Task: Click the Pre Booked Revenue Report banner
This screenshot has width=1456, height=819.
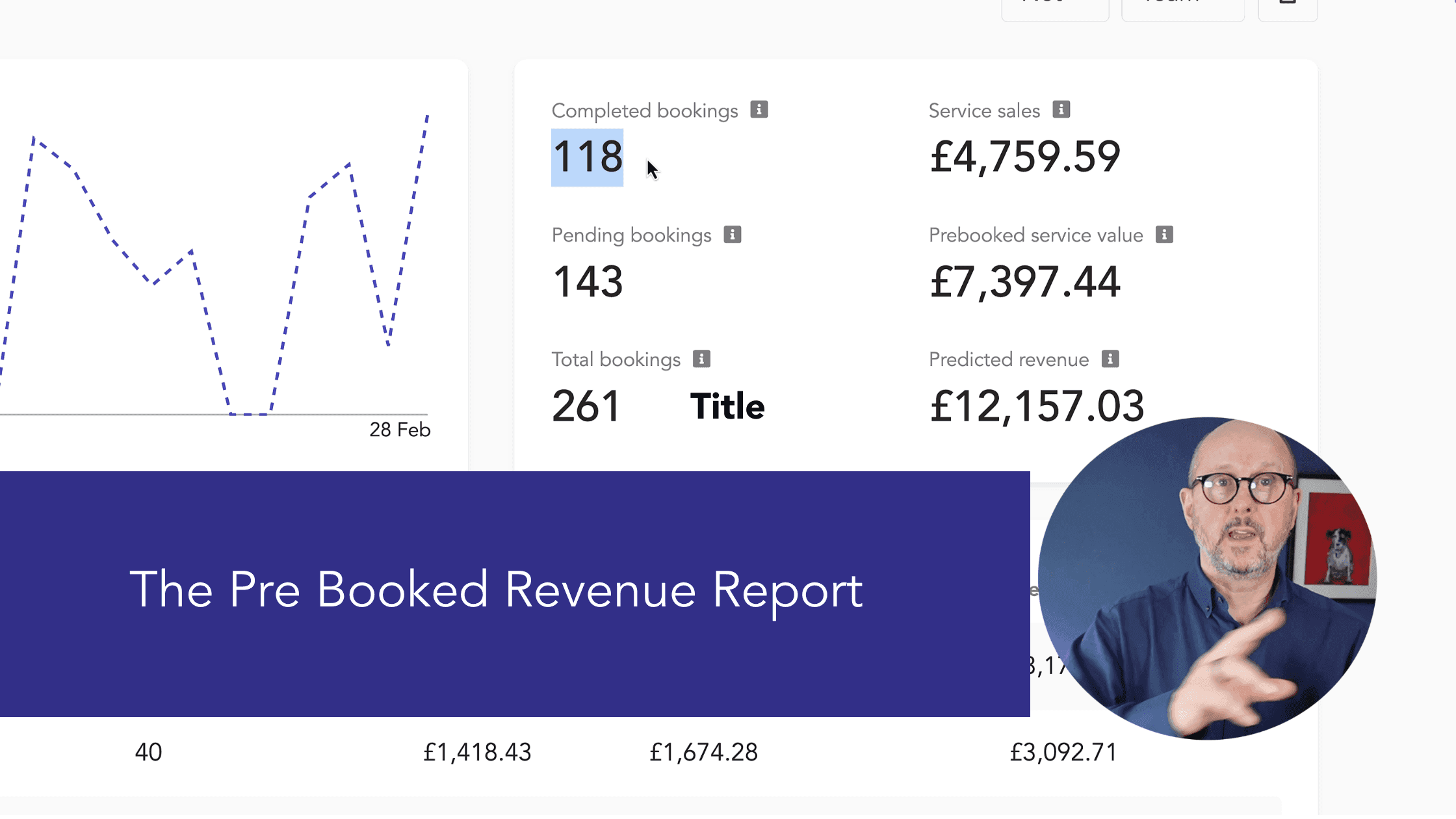Action: pyautogui.click(x=495, y=590)
